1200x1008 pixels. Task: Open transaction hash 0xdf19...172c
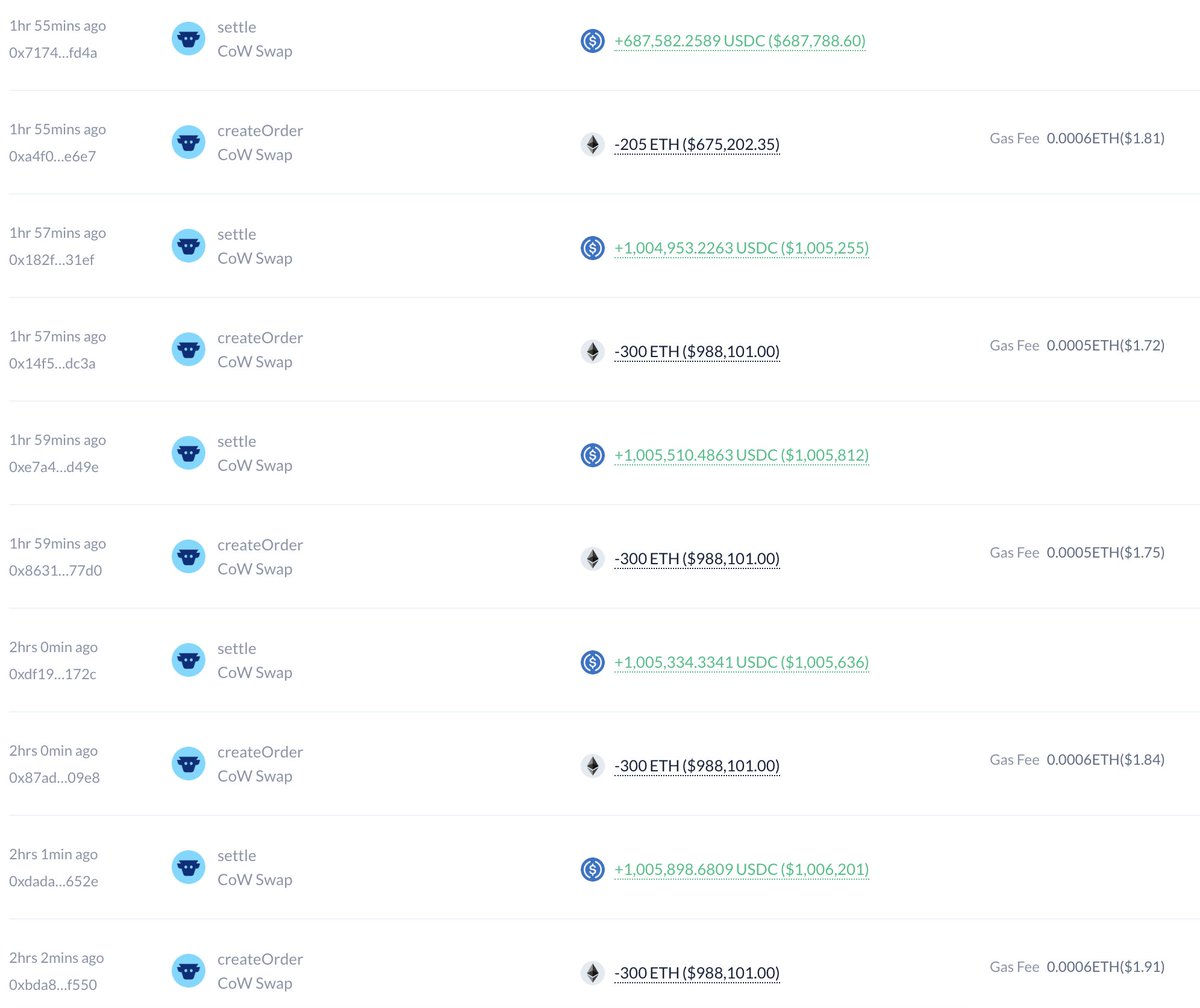tap(53, 673)
